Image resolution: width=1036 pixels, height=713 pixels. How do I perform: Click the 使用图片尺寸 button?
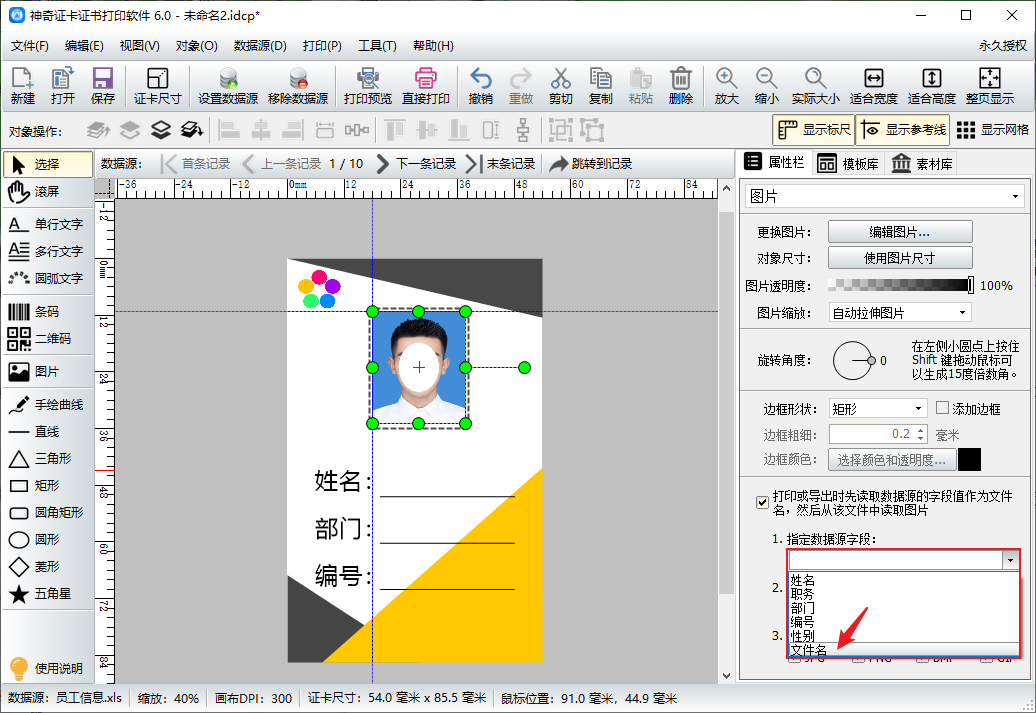(x=900, y=258)
